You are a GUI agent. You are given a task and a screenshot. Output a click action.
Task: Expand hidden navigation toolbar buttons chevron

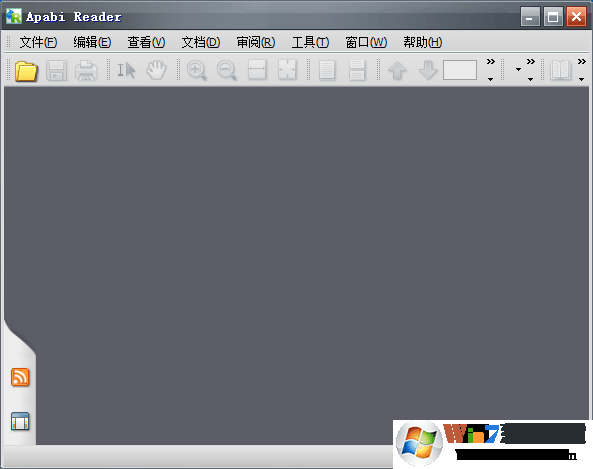(x=491, y=61)
